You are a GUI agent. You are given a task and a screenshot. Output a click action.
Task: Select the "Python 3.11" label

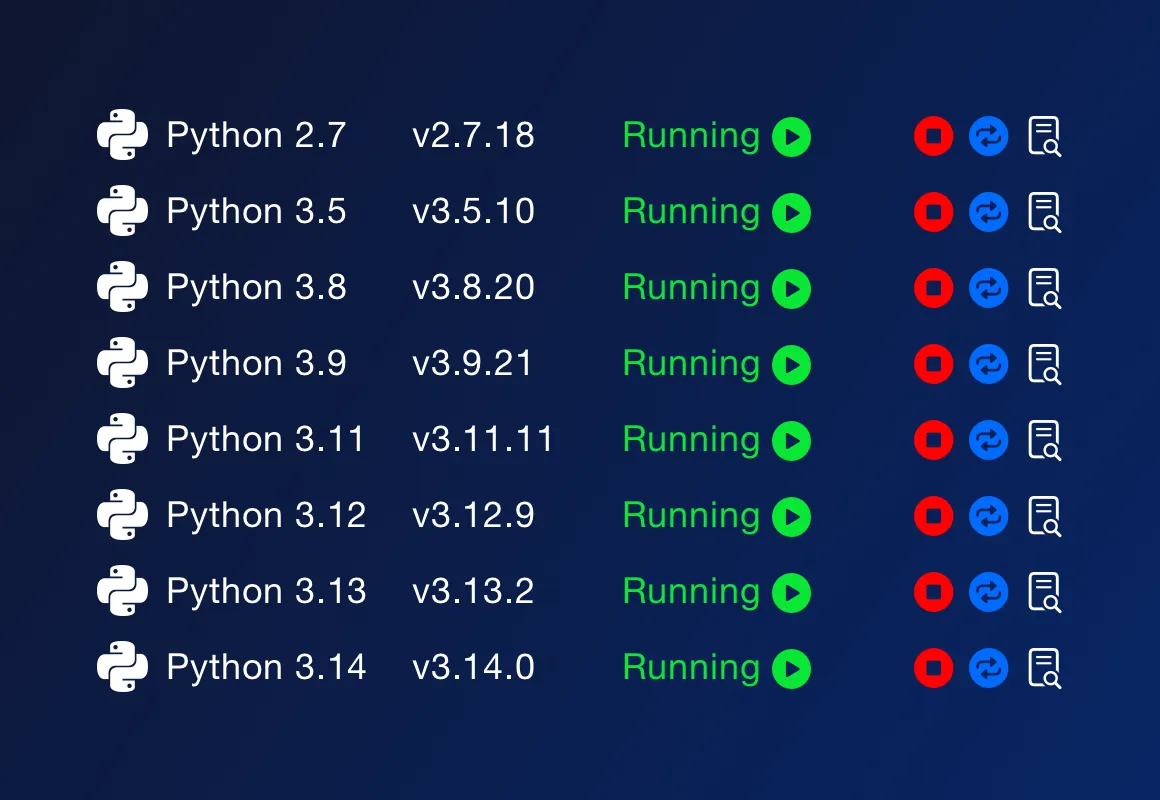click(266, 441)
